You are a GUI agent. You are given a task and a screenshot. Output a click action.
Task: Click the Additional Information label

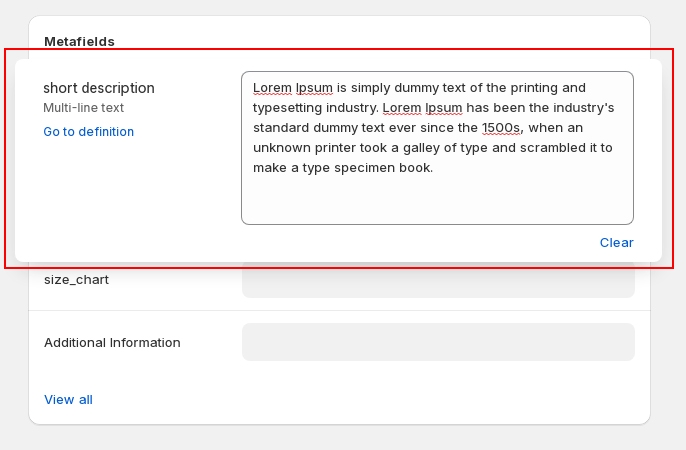pyautogui.click(x=112, y=343)
